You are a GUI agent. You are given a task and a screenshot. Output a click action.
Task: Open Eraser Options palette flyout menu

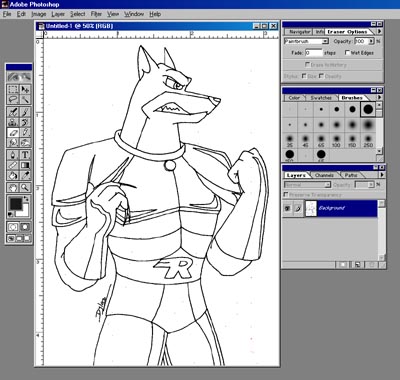(x=379, y=31)
